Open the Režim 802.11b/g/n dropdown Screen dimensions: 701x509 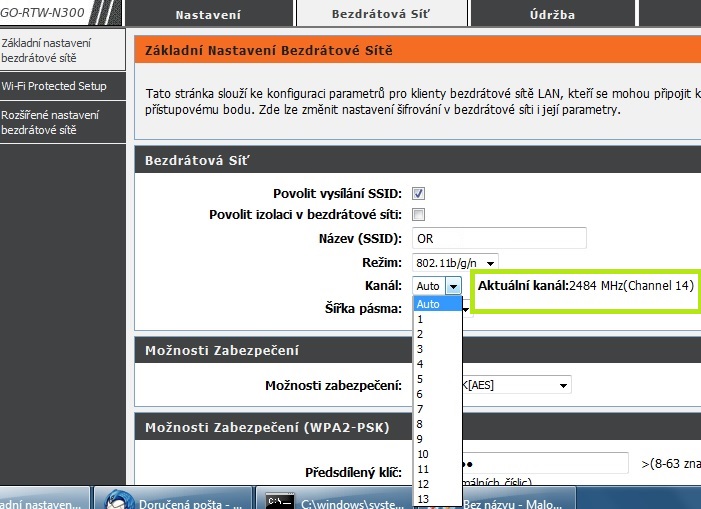coord(457,262)
